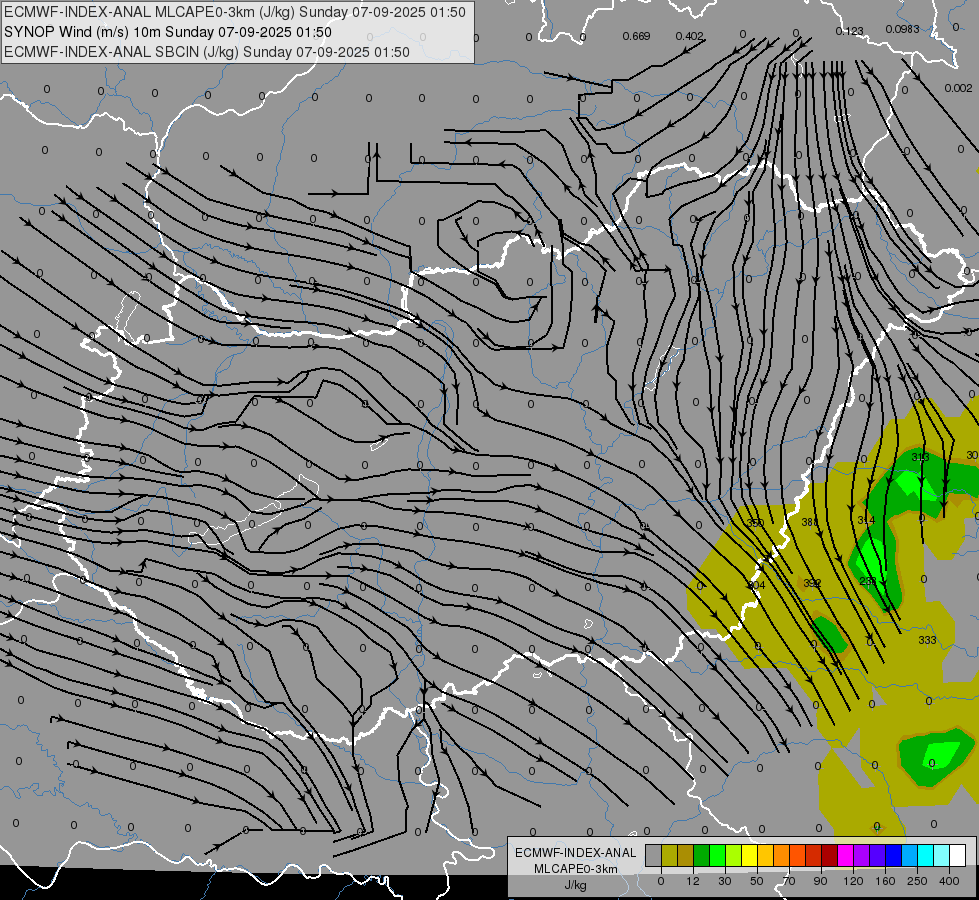Image resolution: width=979 pixels, height=900 pixels.
Task: Click the map value 0.002
Action: pos(958,88)
